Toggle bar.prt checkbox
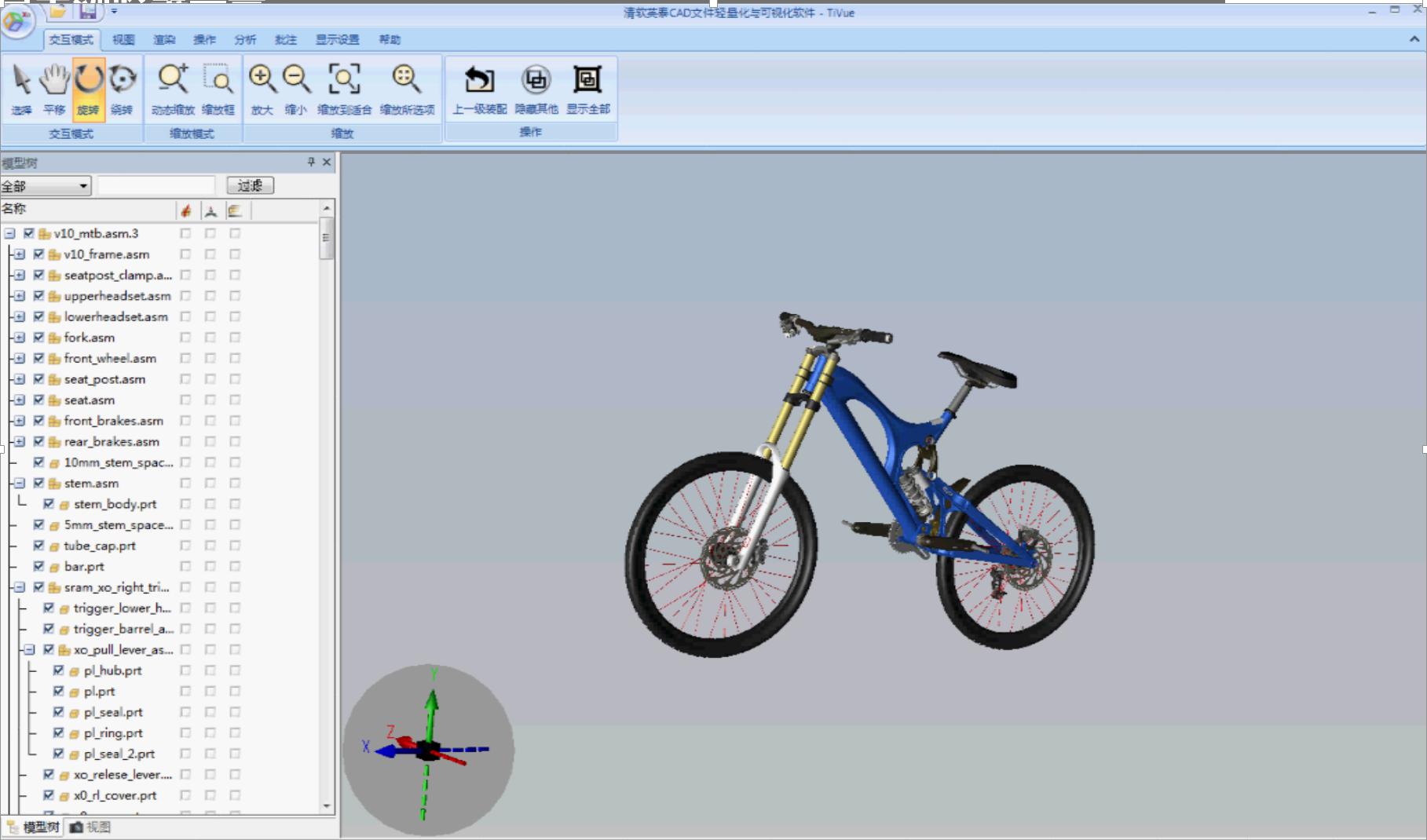This screenshot has width=1427, height=840. (x=38, y=566)
